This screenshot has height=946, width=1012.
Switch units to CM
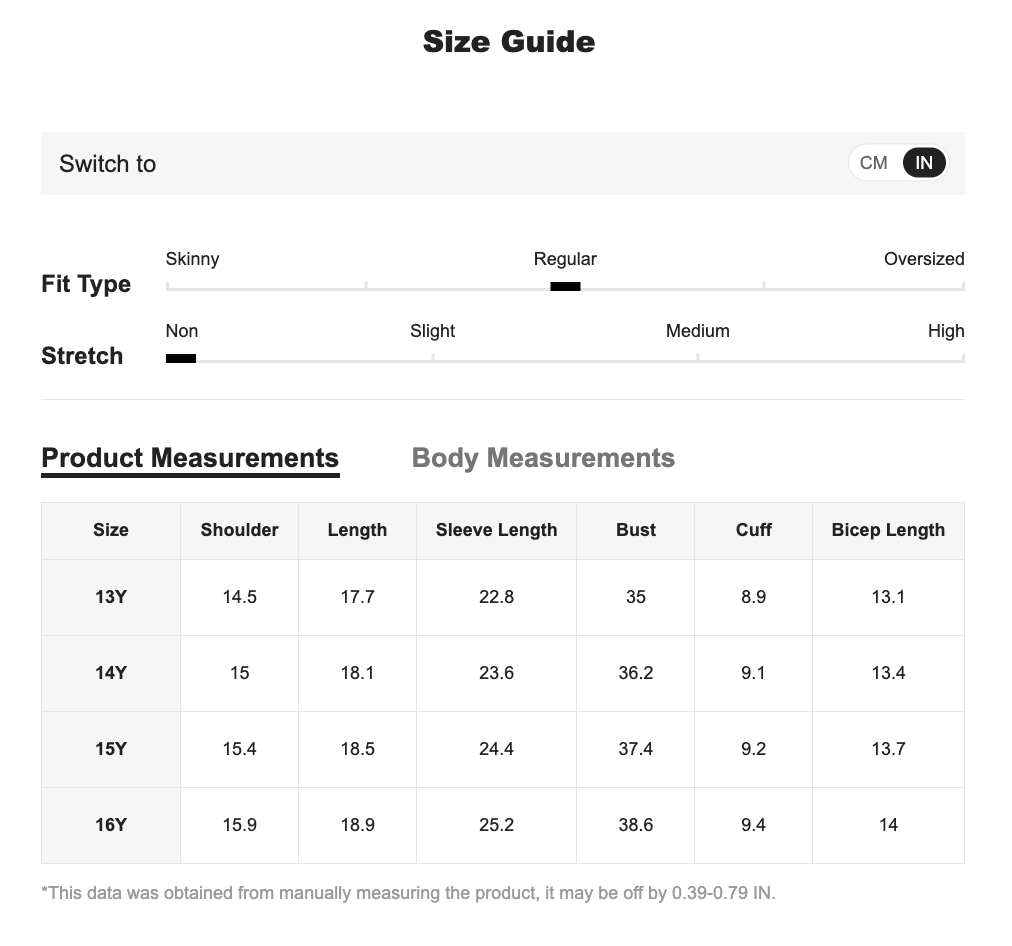[873, 163]
